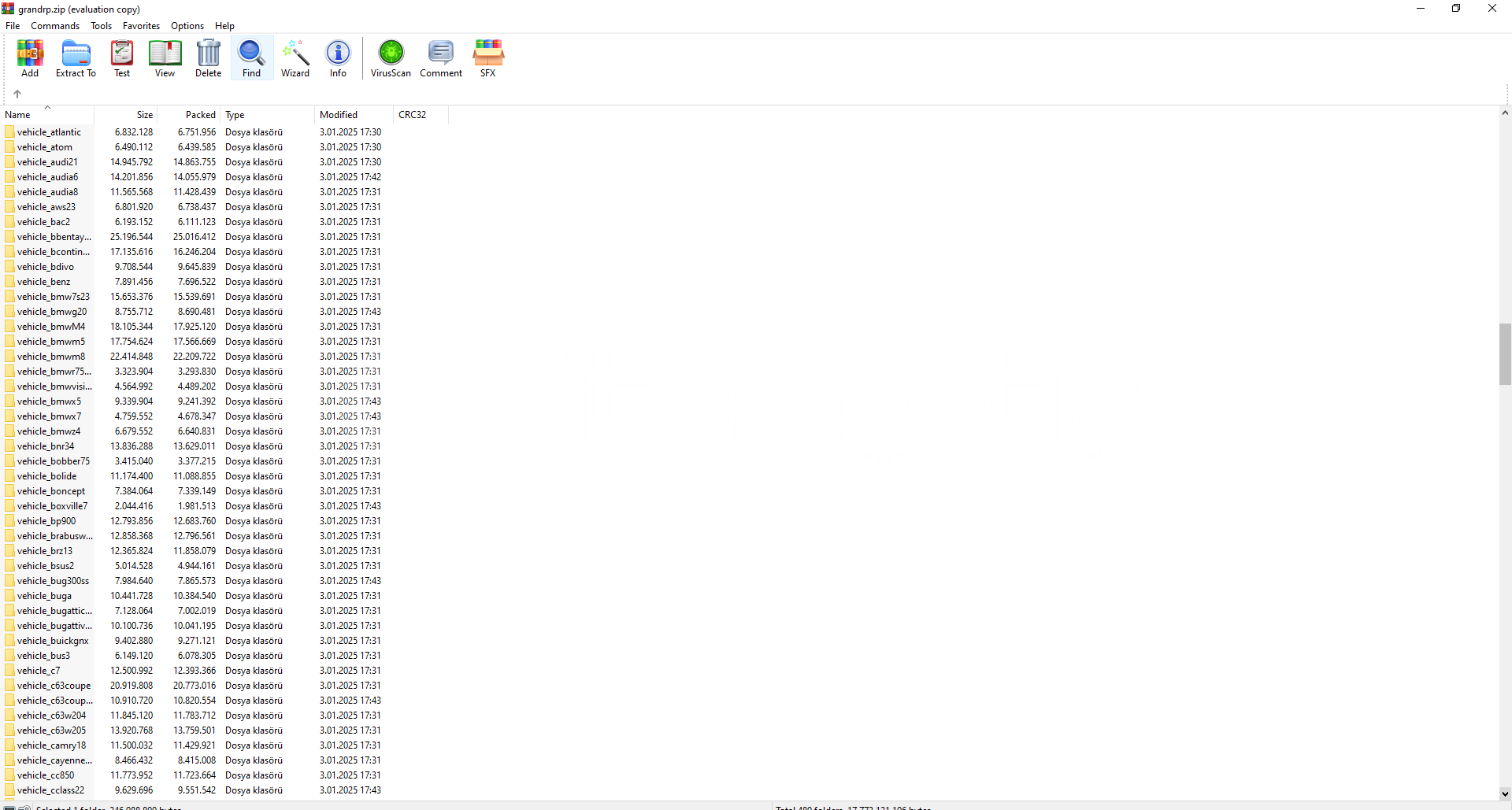This screenshot has width=1512, height=810.
Task: Sort by the Type column header
Action: [268, 115]
